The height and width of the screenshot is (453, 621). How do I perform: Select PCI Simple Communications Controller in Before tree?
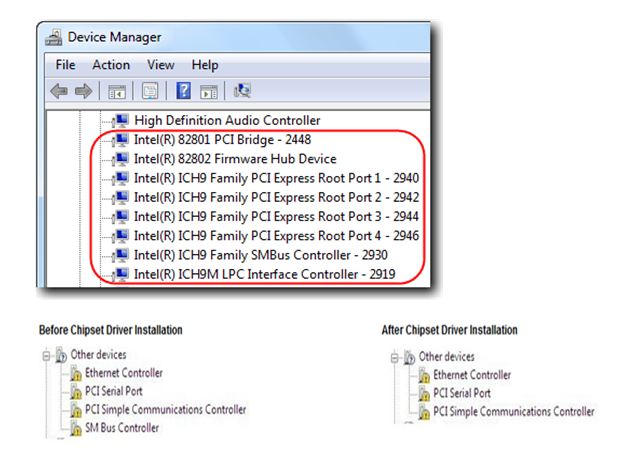[x=166, y=409]
